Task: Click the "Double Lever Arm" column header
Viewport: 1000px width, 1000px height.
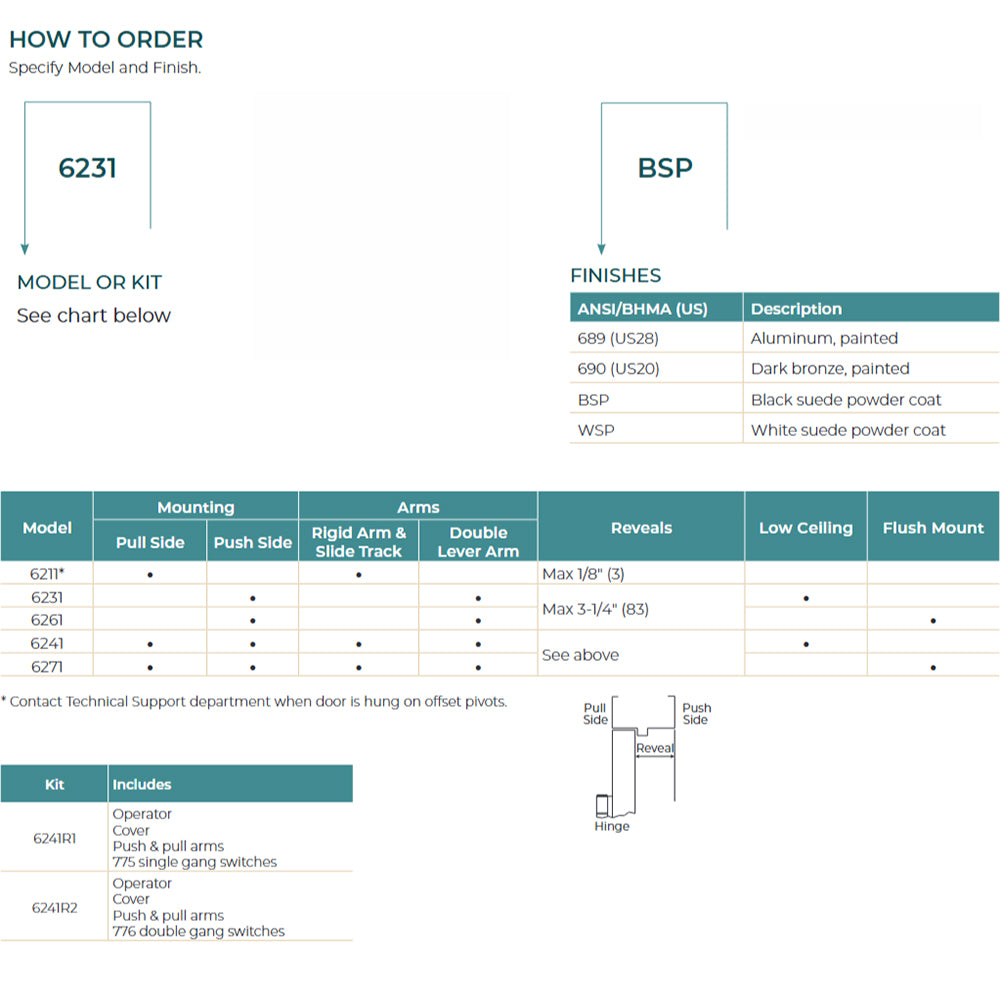Action: 478,542
